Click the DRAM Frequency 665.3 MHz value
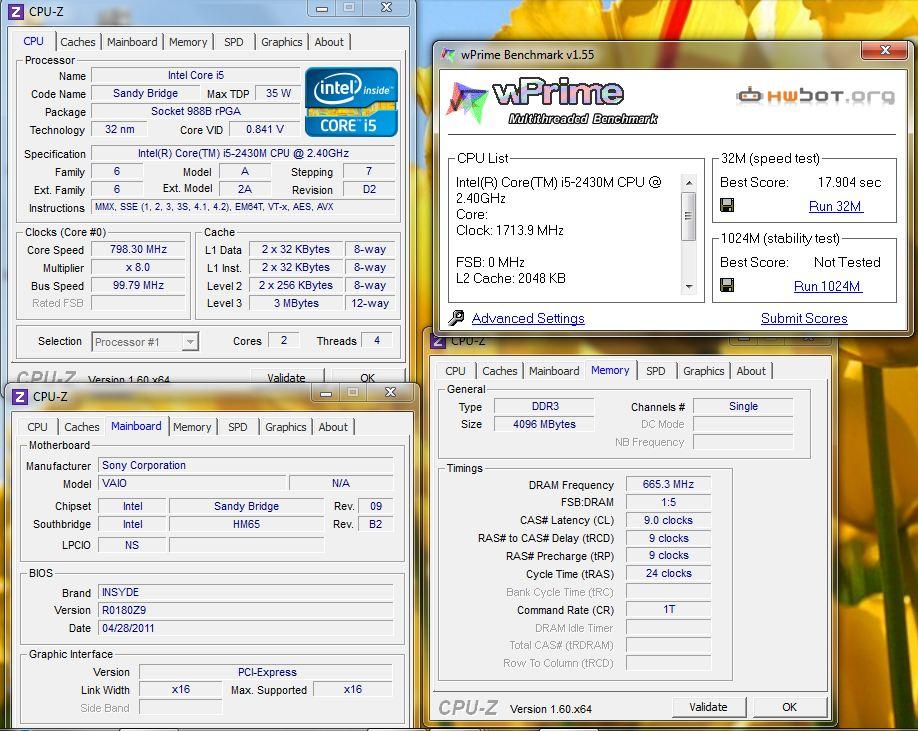Screen dimensions: 918x731 coord(668,485)
